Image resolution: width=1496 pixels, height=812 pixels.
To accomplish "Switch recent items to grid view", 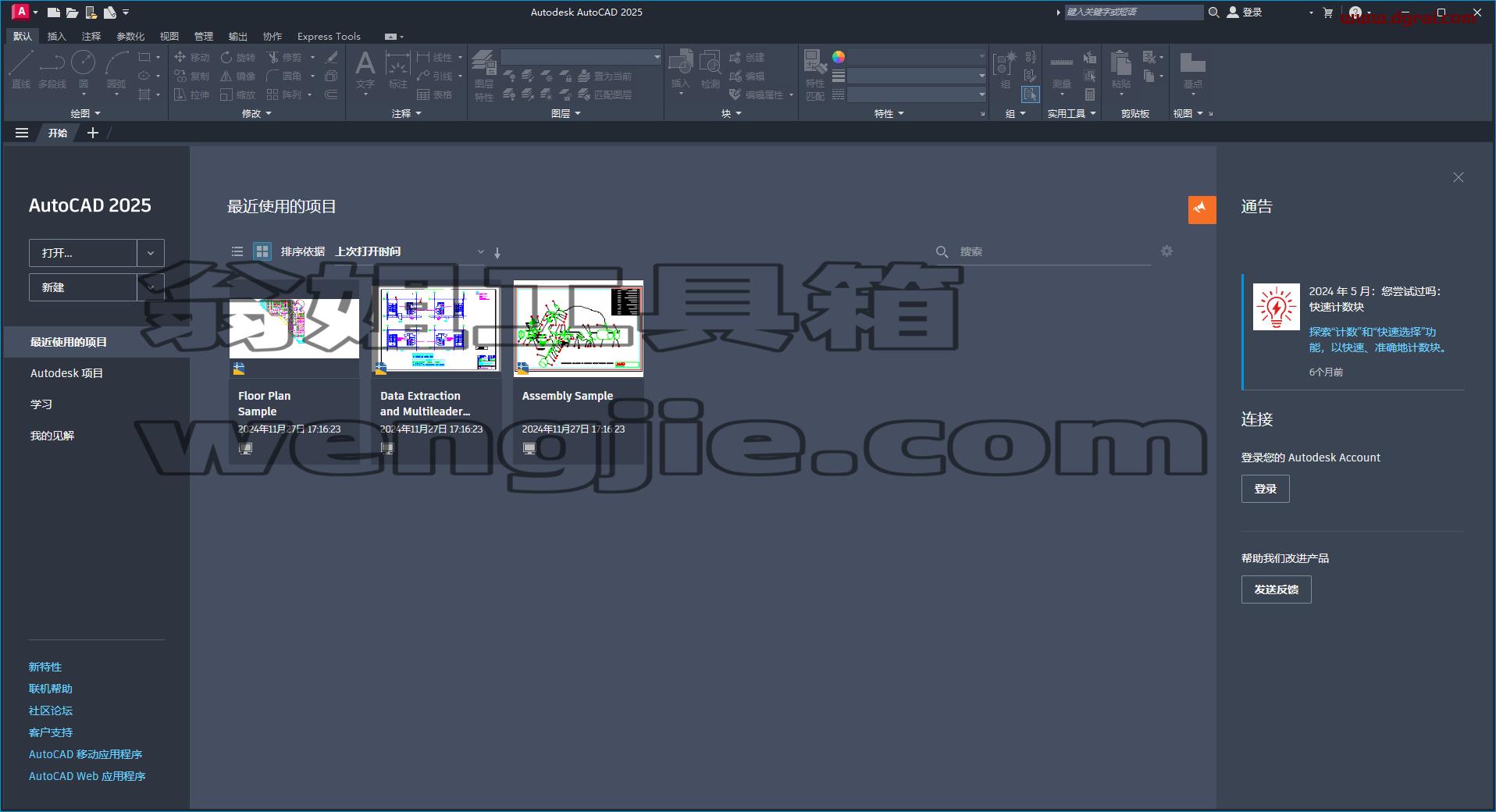I will pyautogui.click(x=262, y=251).
